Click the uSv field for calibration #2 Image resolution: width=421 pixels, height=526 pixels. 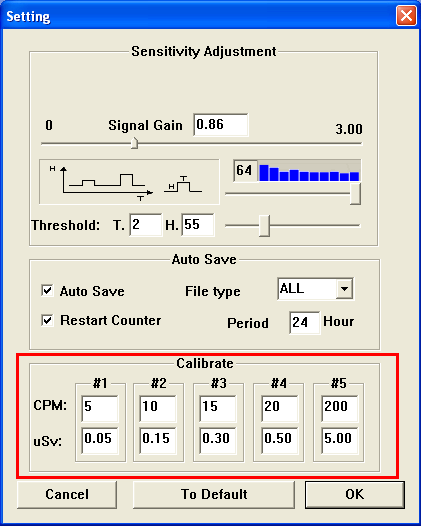click(158, 440)
